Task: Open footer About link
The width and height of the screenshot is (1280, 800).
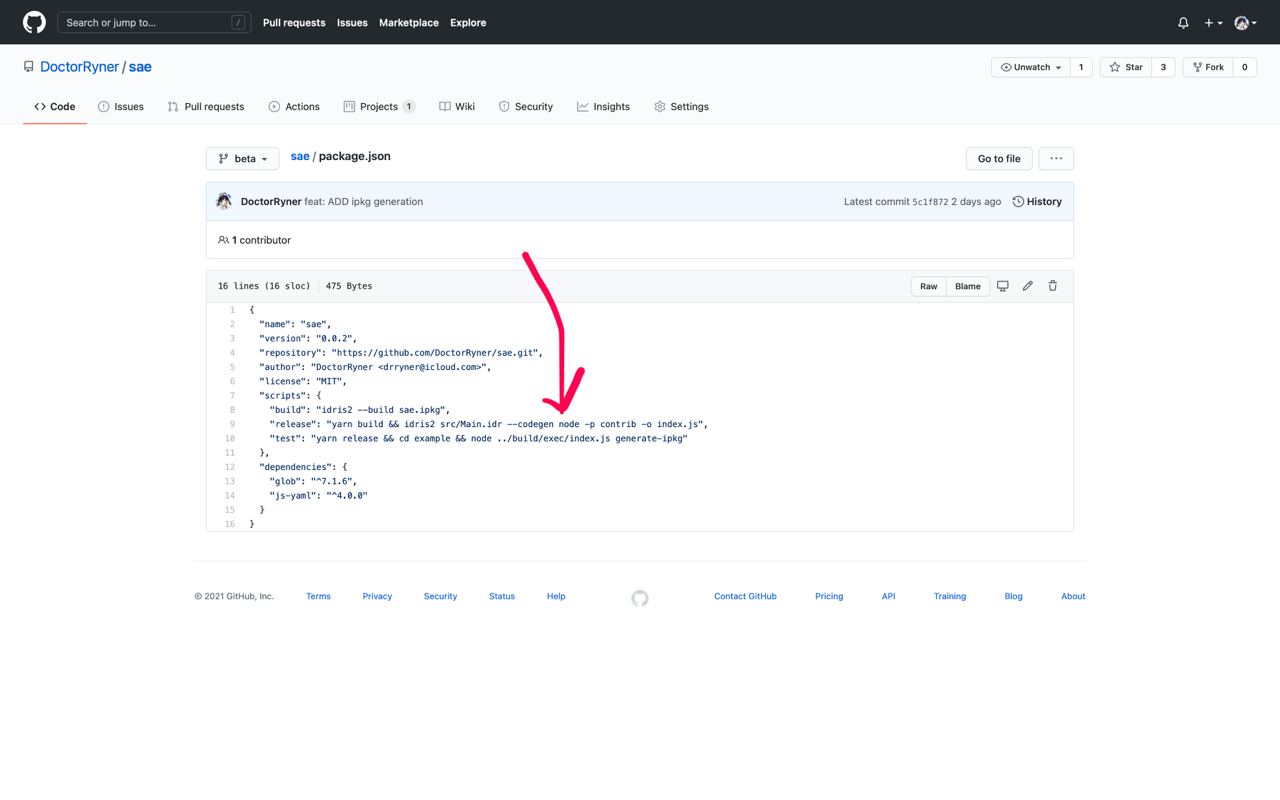Action: coord(1073,596)
